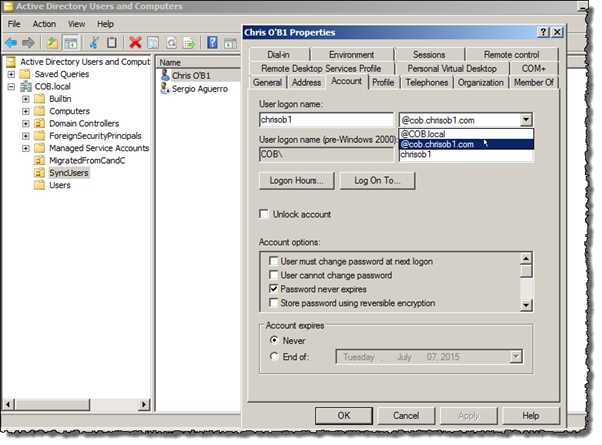Viewport: 602px width, 445px height.
Task: Click the Refresh icon in toolbar
Action: [171, 43]
